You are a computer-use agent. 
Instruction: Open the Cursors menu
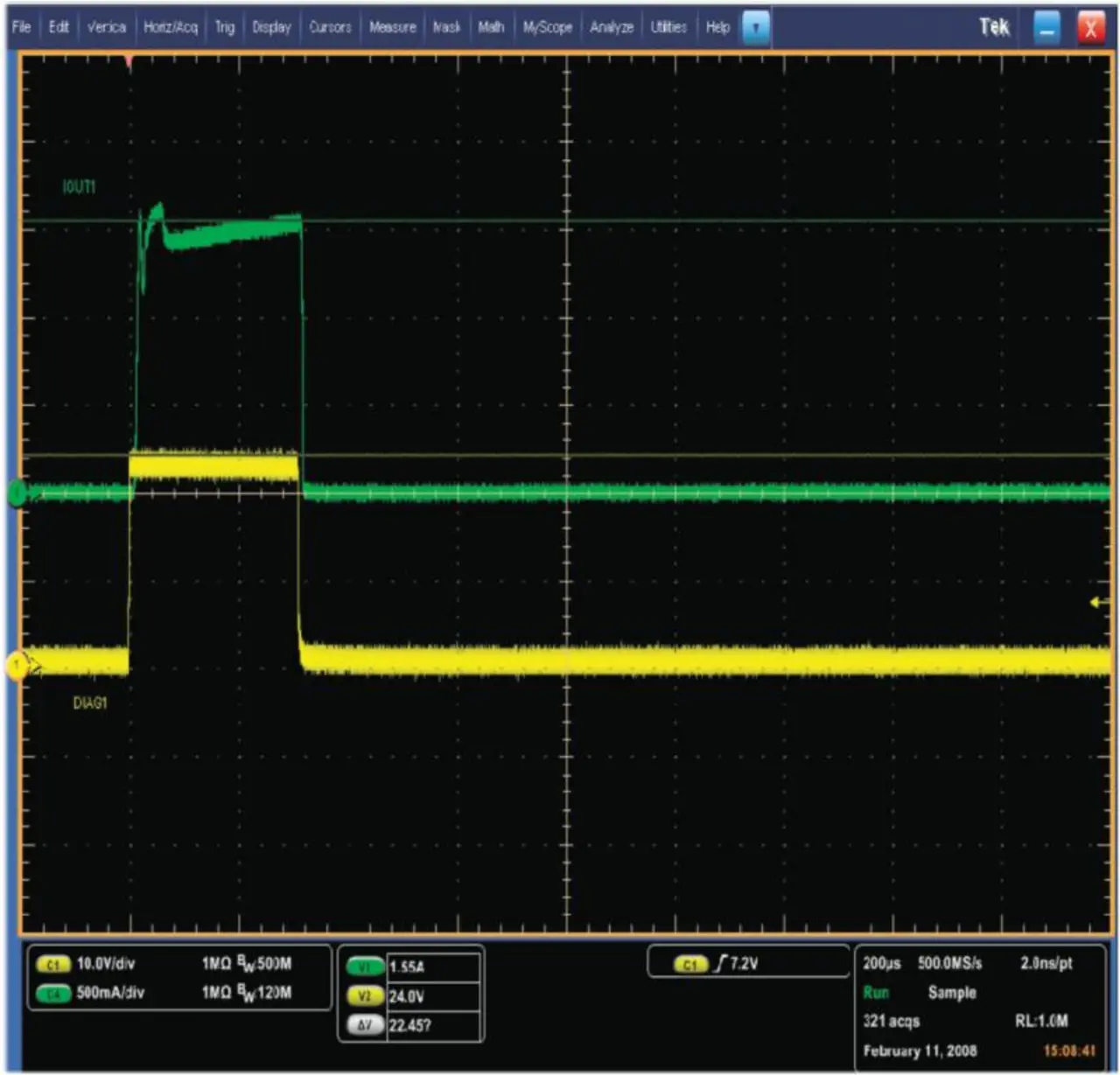tap(330, 27)
